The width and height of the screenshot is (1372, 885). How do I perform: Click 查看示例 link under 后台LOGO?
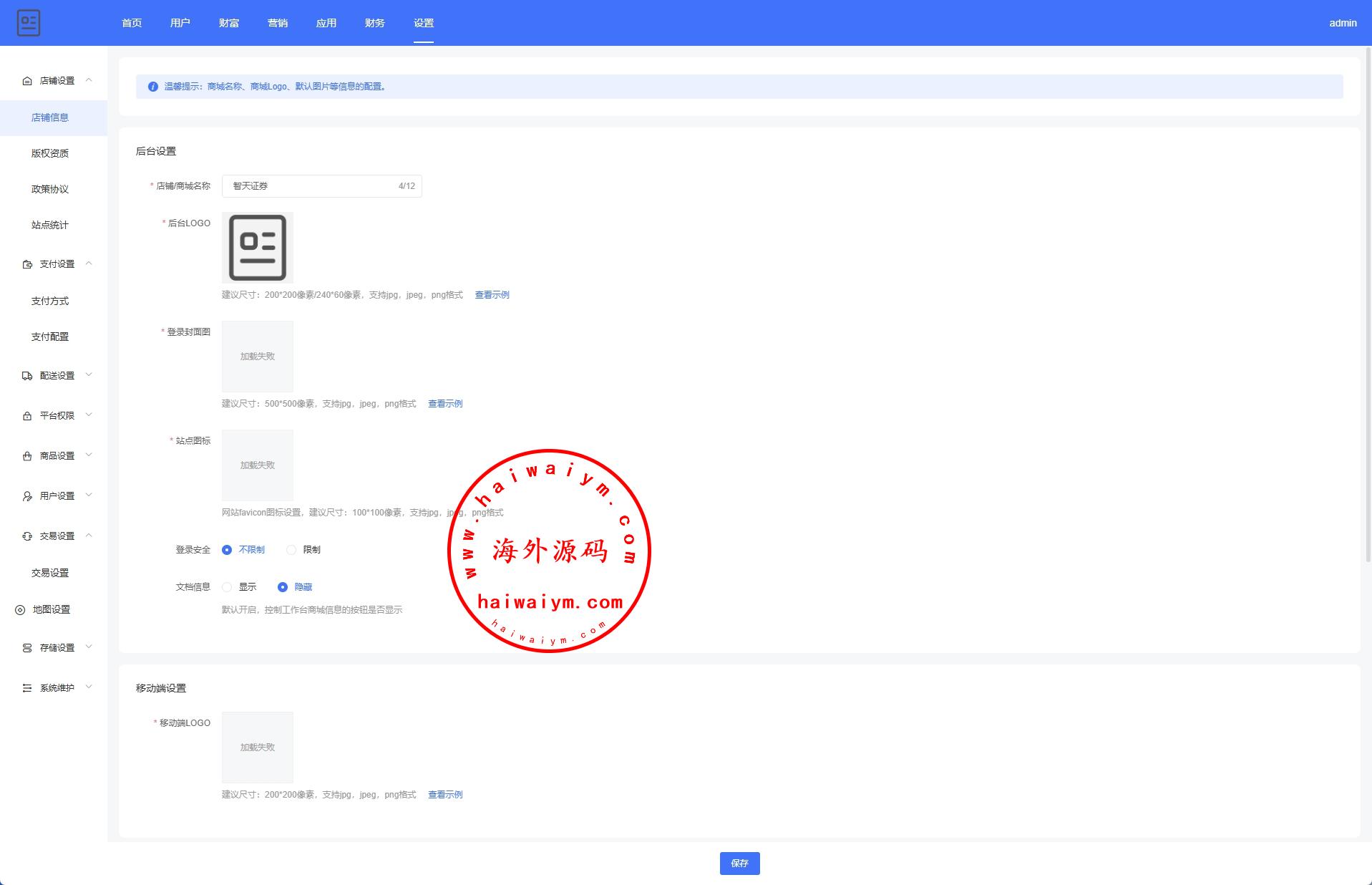[492, 295]
